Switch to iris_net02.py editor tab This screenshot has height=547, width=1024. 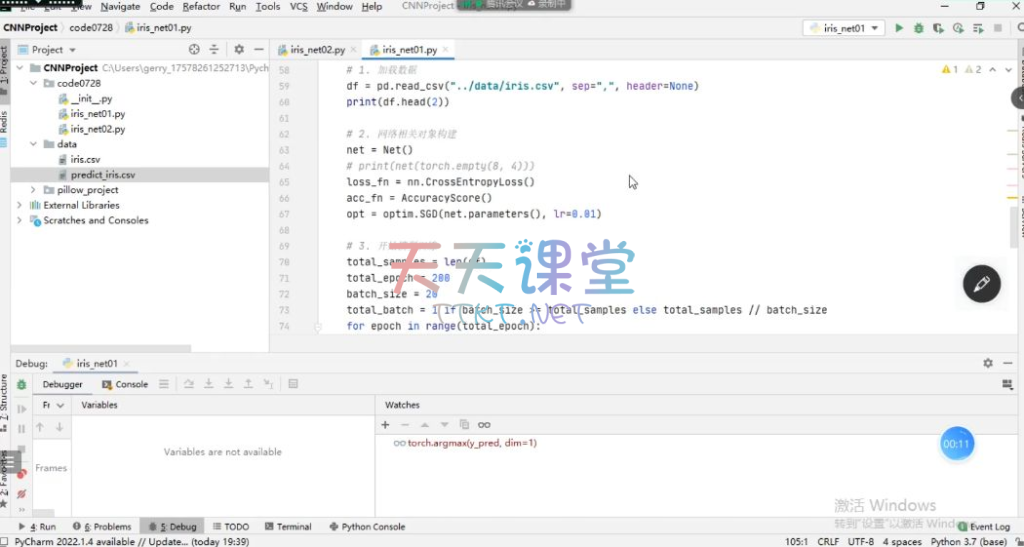(x=317, y=49)
